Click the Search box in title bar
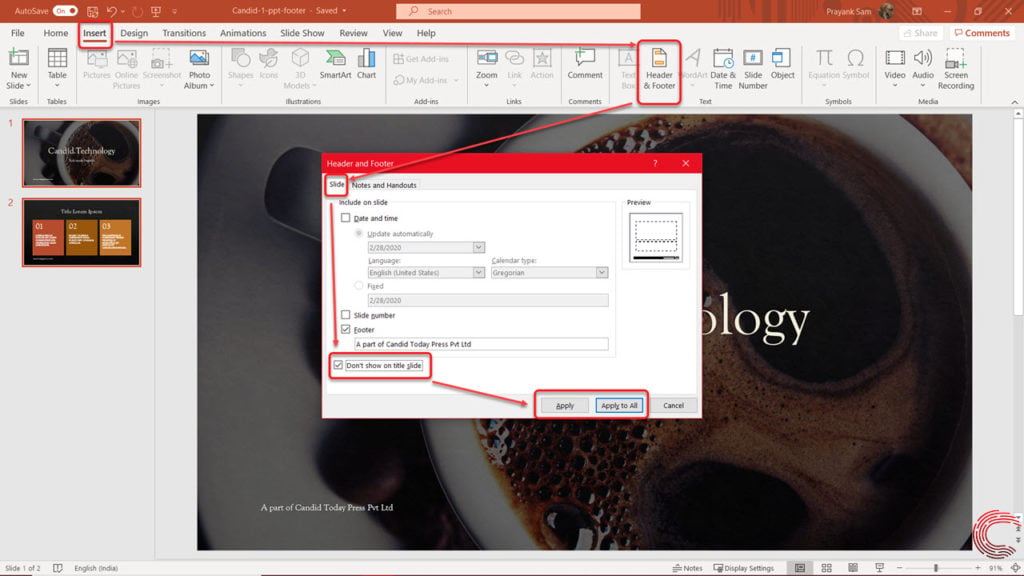The image size is (1024, 576). click(x=518, y=11)
